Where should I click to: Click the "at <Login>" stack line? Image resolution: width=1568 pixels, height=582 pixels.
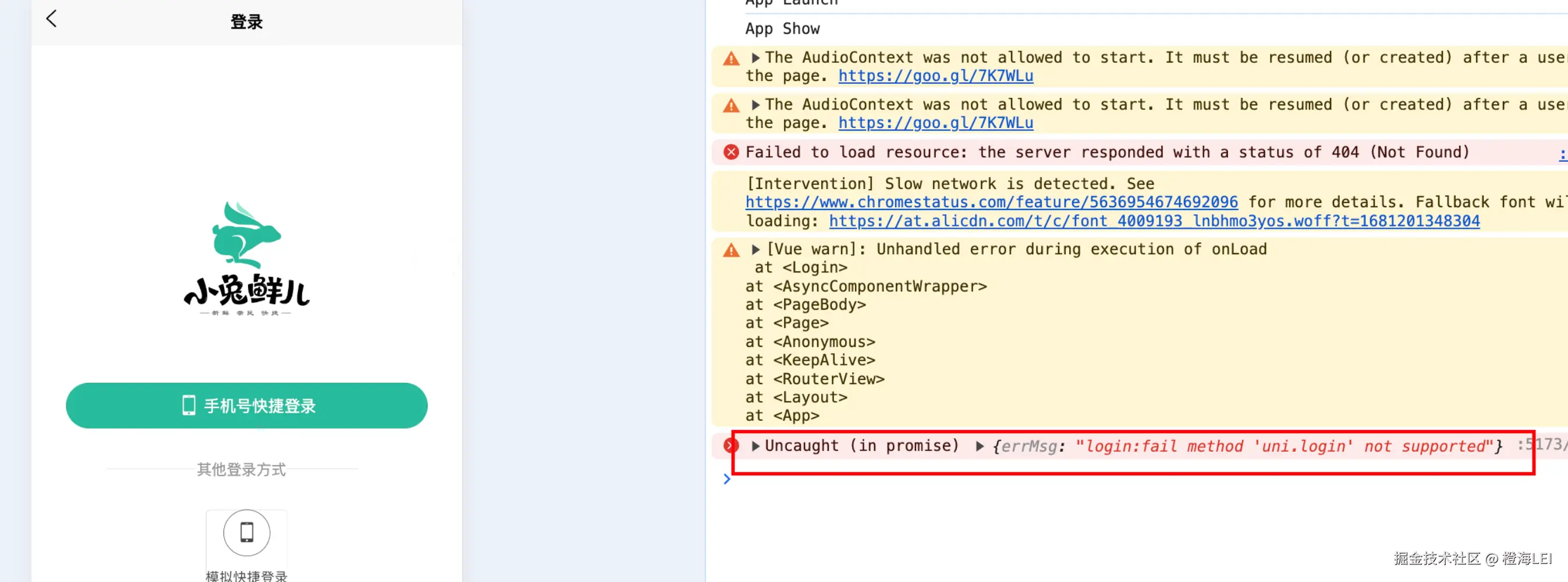[x=801, y=268]
